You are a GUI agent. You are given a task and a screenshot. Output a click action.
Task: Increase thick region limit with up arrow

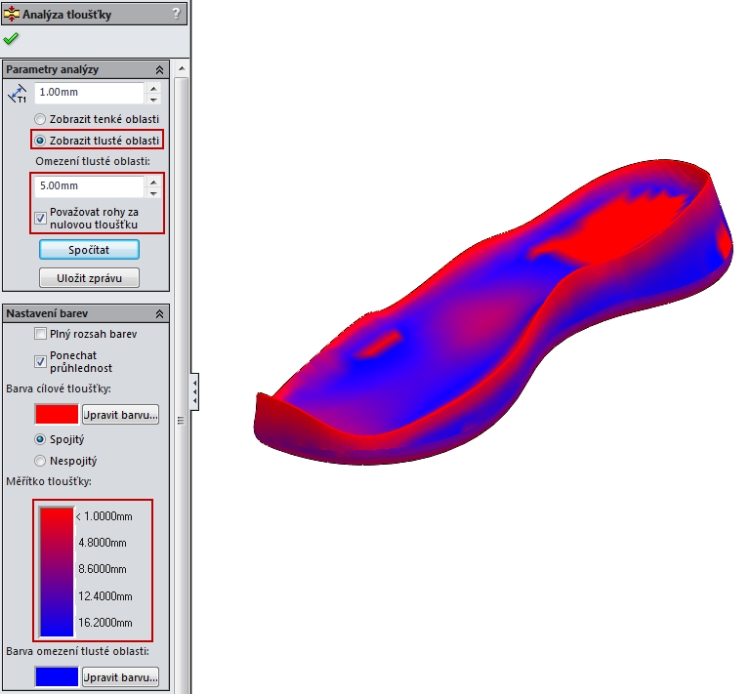154,182
